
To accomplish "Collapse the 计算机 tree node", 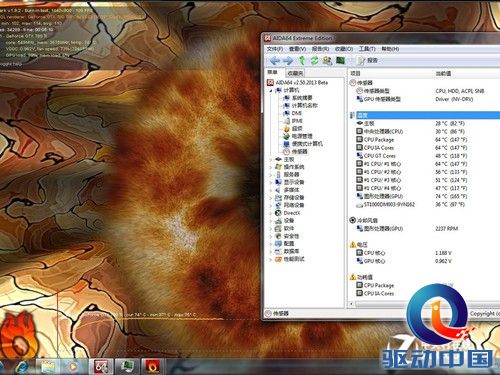I will point(271,90).
